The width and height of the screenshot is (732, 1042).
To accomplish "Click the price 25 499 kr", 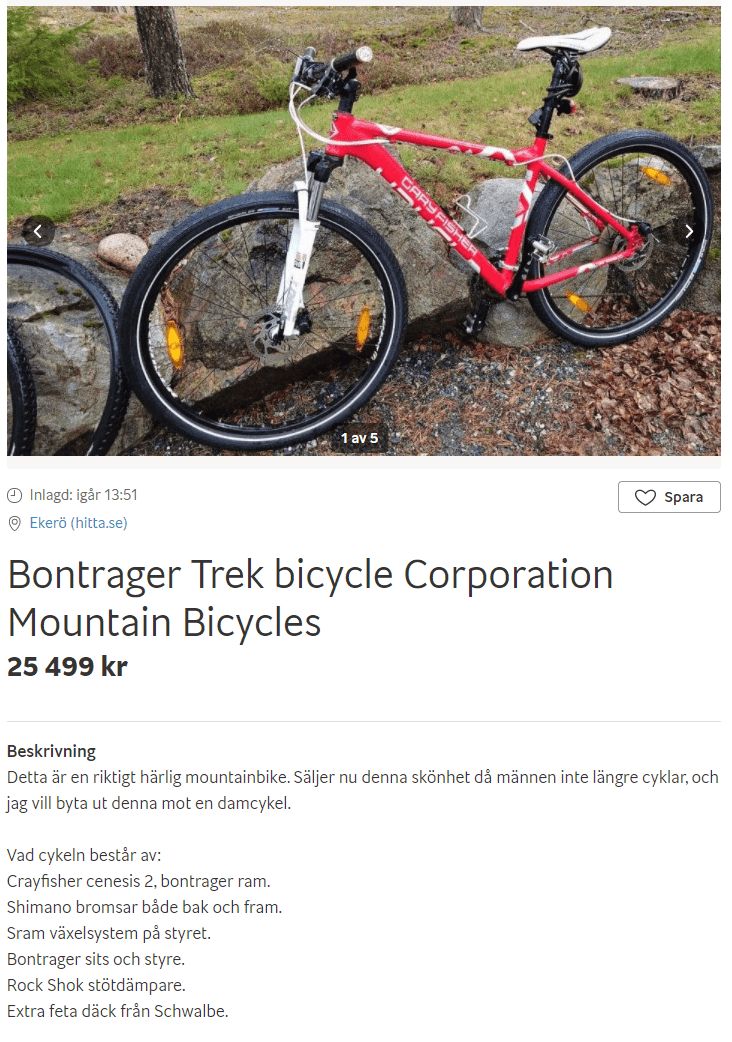I will pos(67,667).
